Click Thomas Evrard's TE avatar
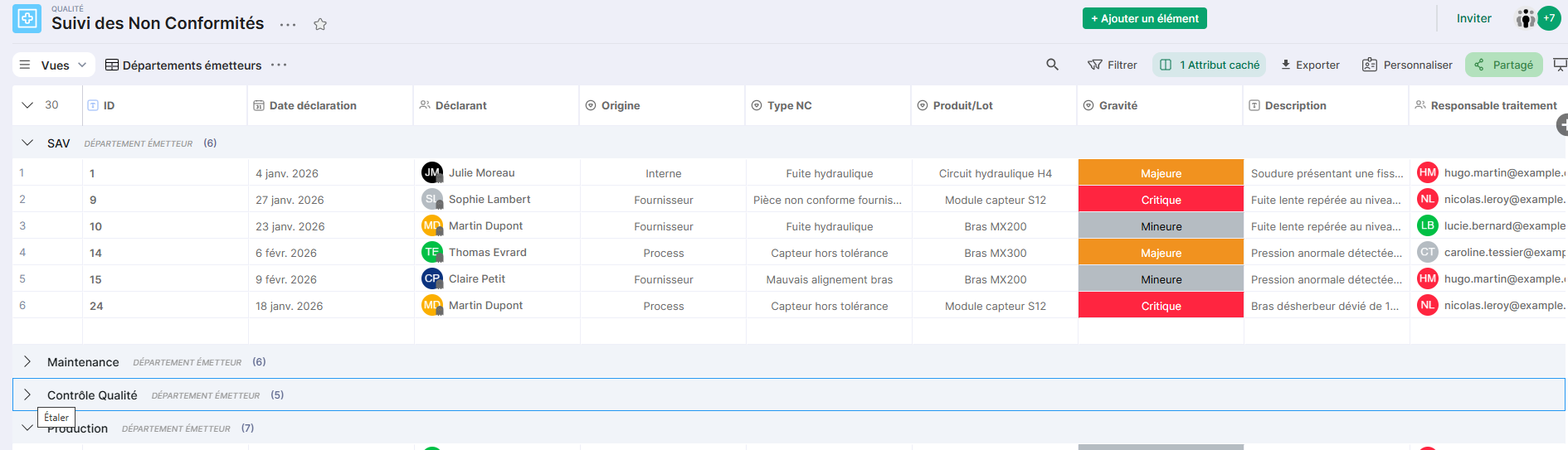 click(432, 252)
